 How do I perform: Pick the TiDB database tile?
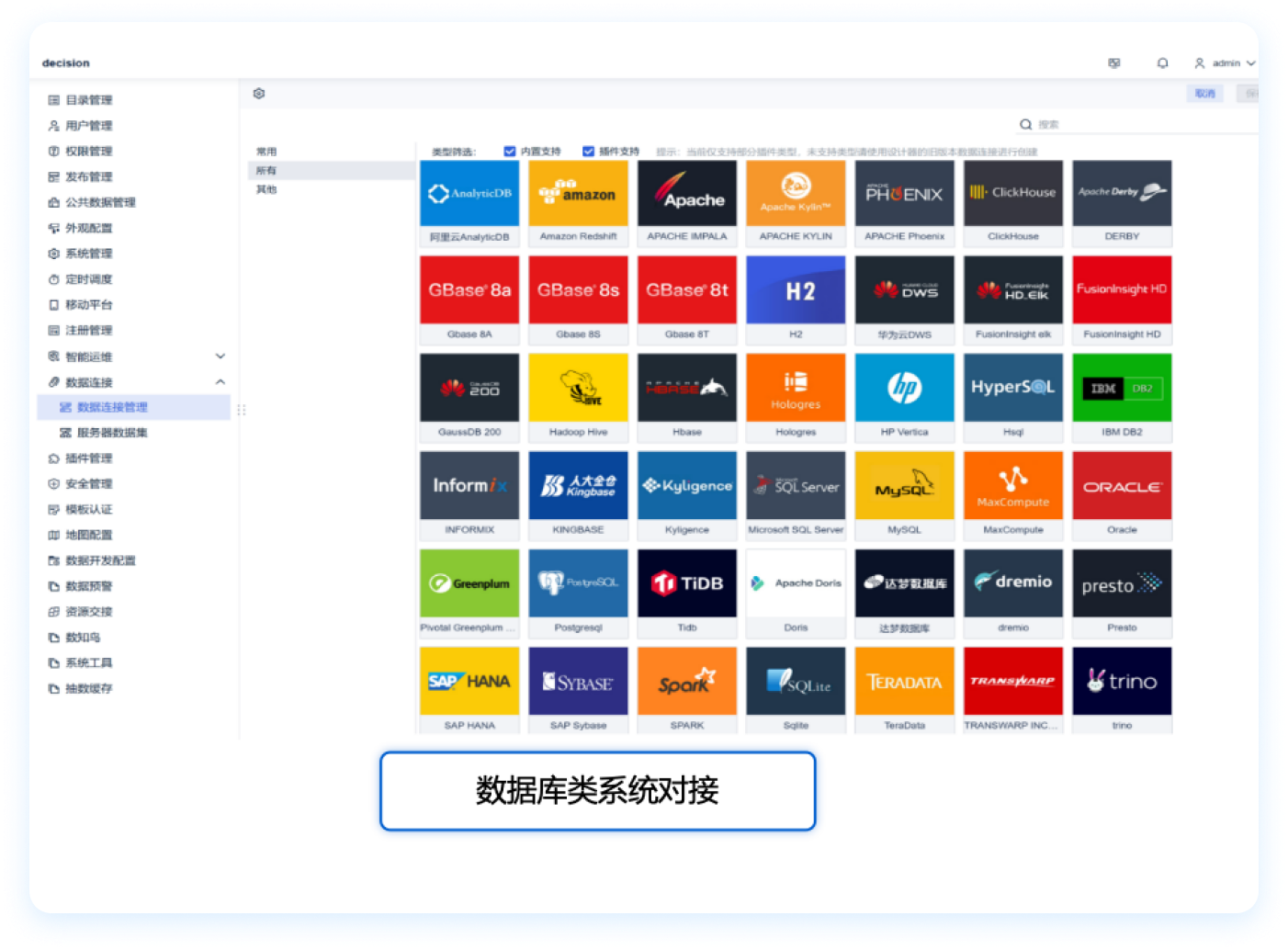687,594
